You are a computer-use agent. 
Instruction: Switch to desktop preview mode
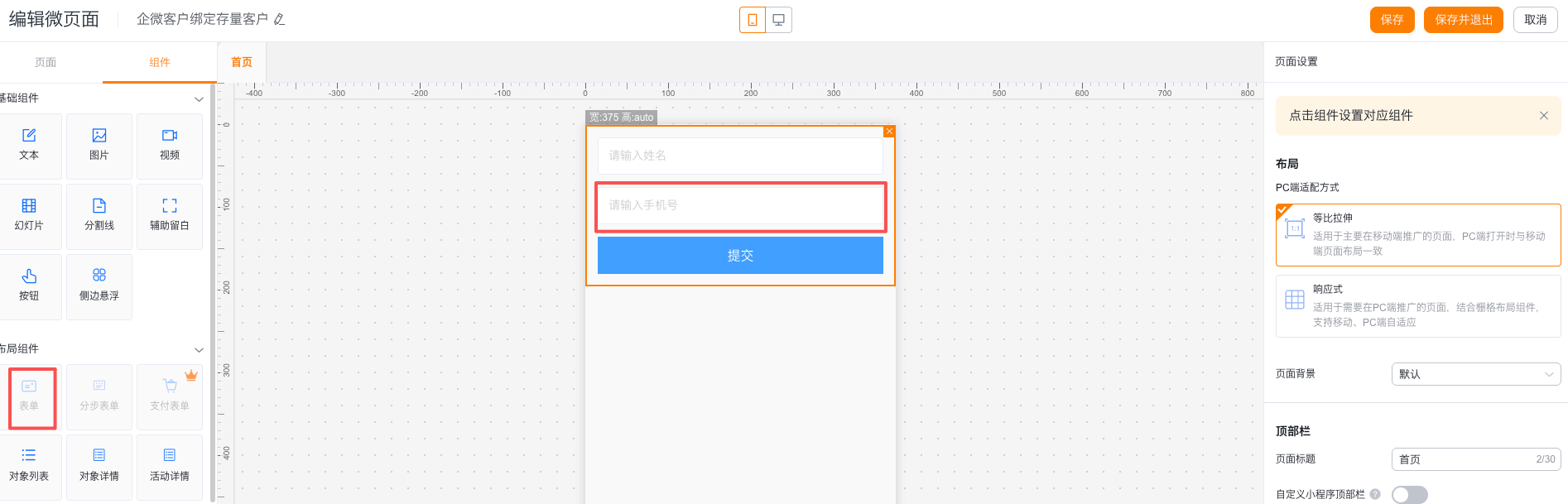point(778,20)
